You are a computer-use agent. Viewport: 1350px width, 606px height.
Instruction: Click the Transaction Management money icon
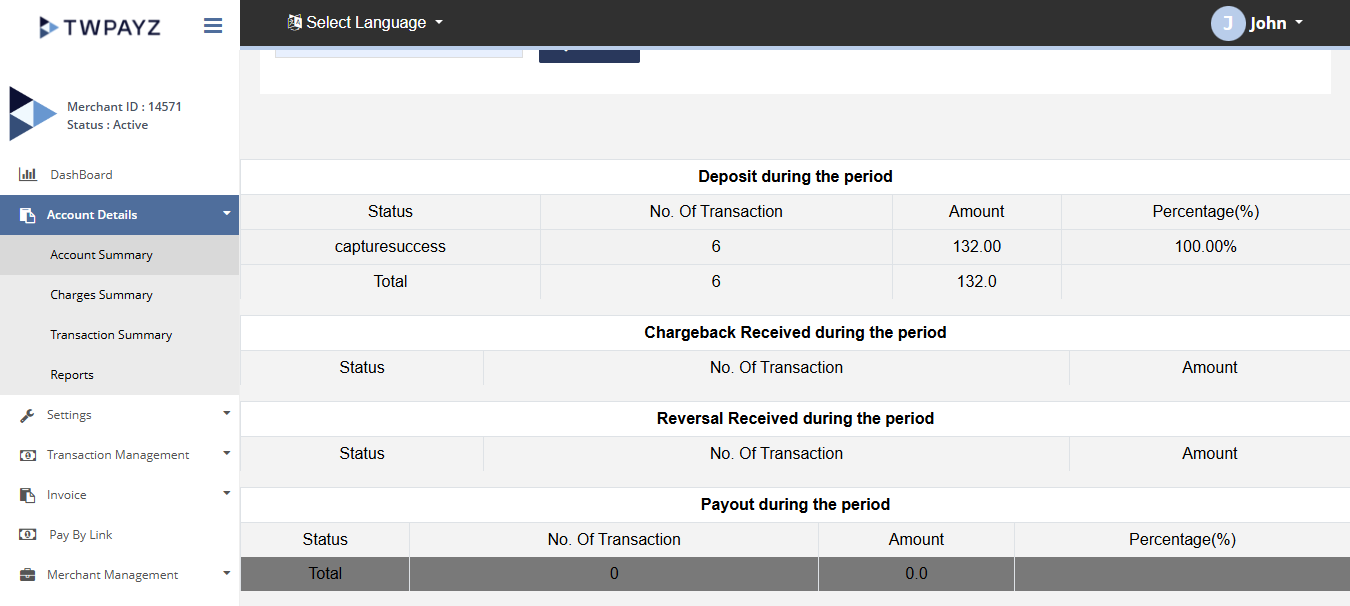pos(28,455)
